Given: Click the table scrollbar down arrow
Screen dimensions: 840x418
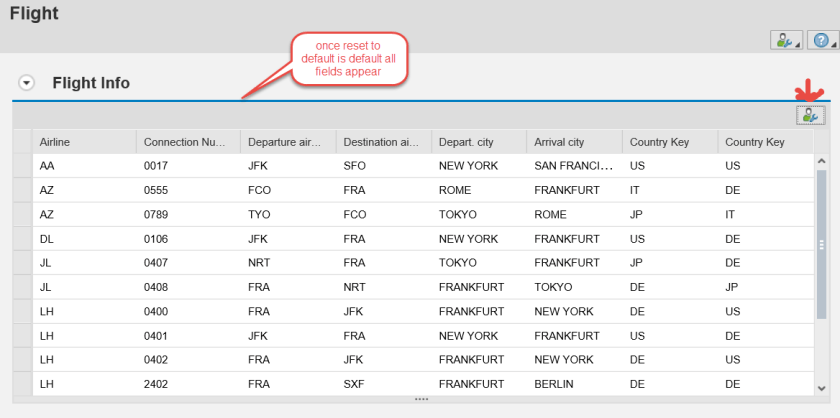Looking at the screenshot, I should (822, 387).
